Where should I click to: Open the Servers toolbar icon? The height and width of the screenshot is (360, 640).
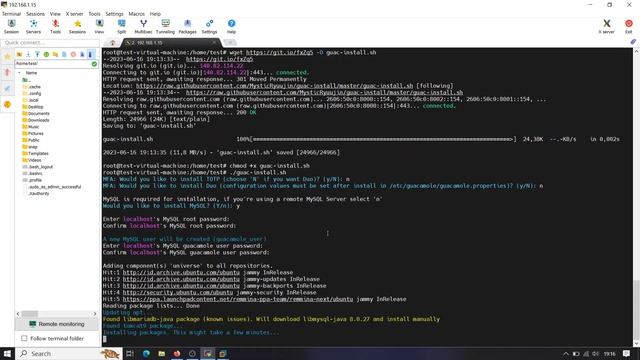33,27
